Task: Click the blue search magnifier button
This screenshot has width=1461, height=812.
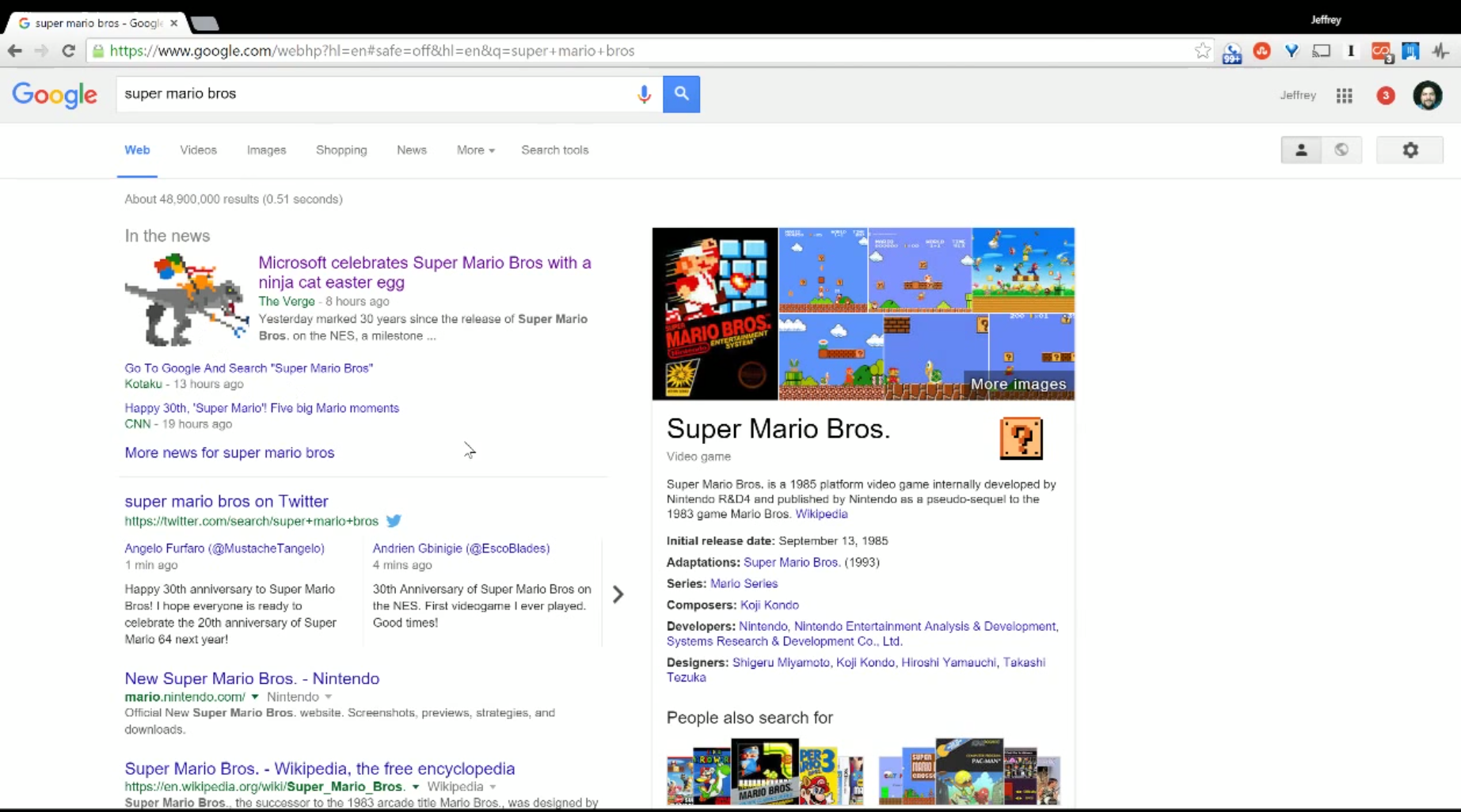Action: point(681,94)
